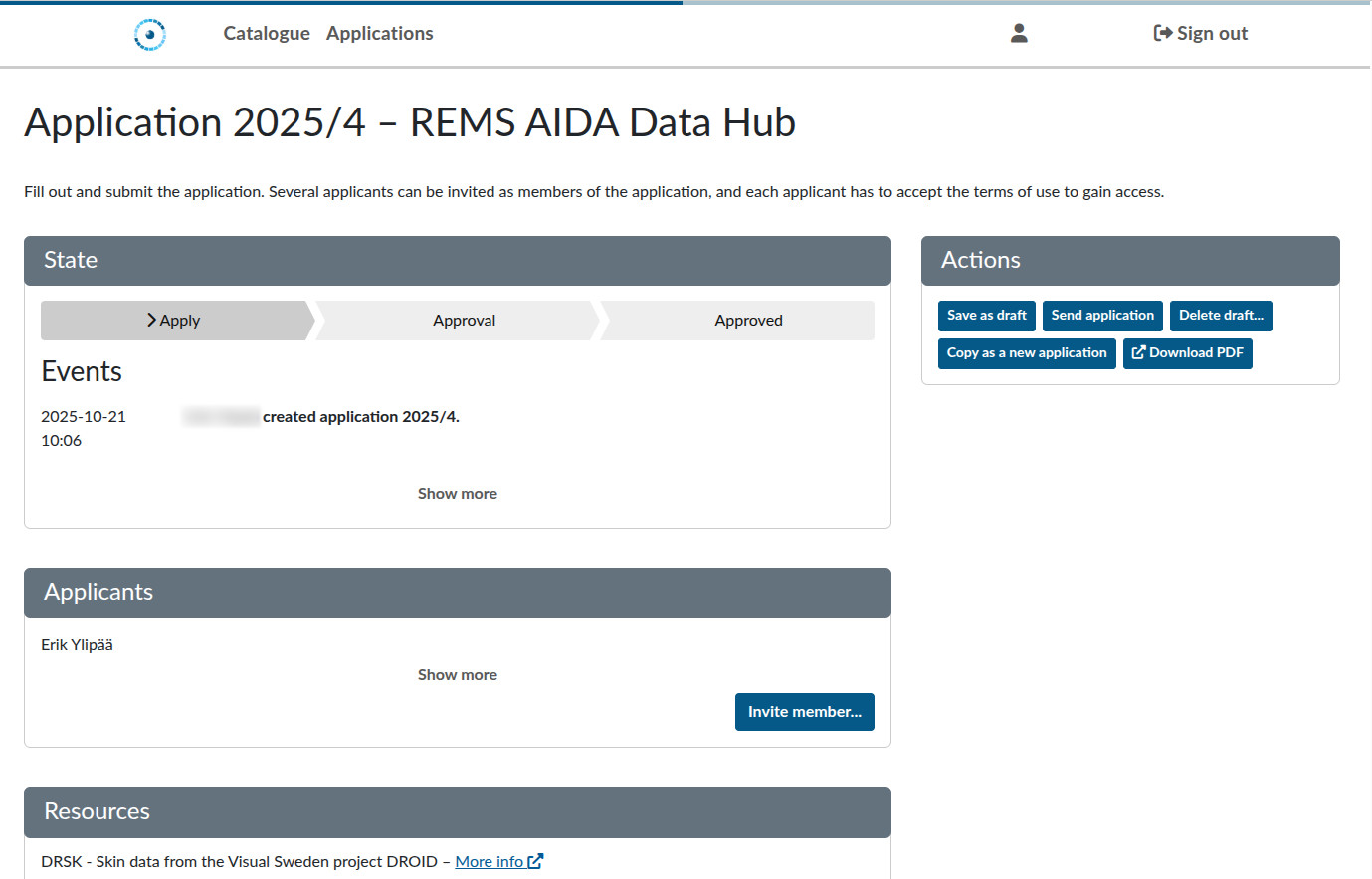Screen dimensions: 1372x879
Task: Click the REMS eye logo icon
Action: point(149,34)
